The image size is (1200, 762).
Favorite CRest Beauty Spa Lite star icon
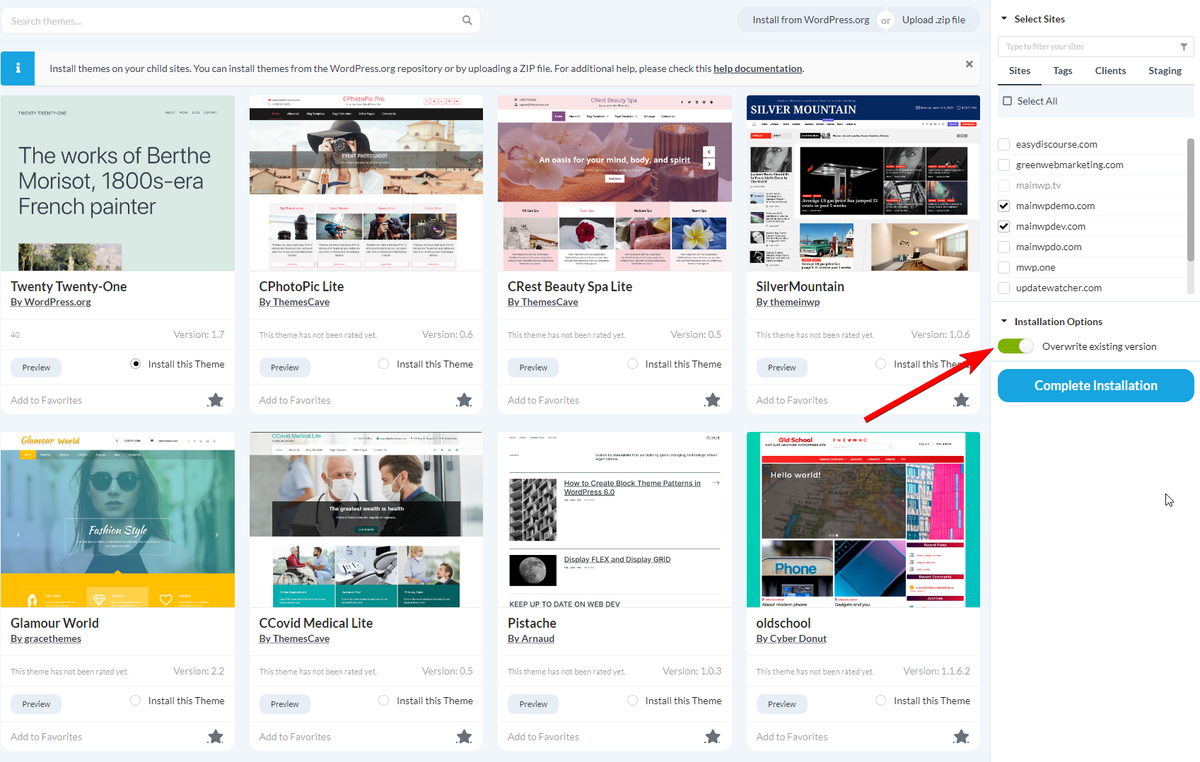click(712, 400)
